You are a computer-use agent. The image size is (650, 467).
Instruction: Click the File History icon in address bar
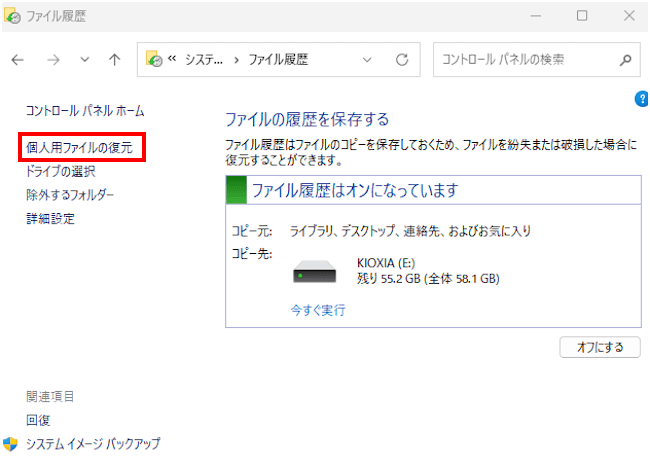(154, 59)
